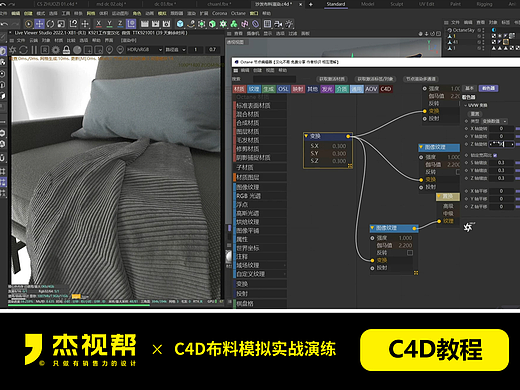Collapse the selected transform node with S.X values

(306, 136)
